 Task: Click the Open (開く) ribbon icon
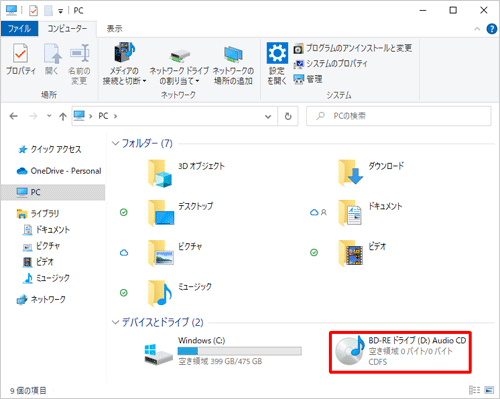[x=52, y=59]
